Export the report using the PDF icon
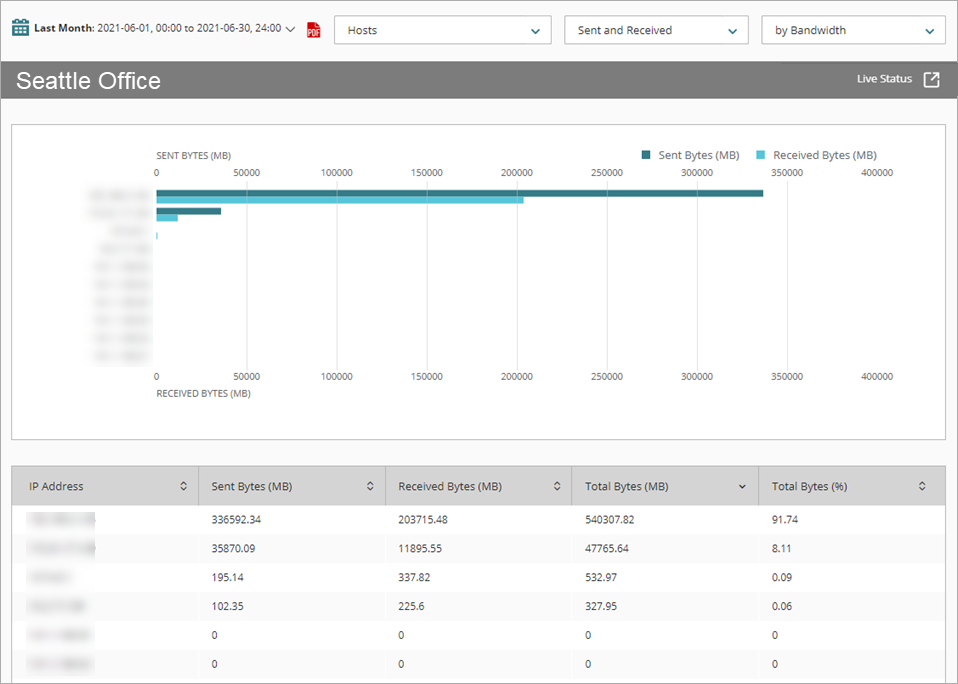Viewport: 958px width, 684px height. (x=313, y=30)
